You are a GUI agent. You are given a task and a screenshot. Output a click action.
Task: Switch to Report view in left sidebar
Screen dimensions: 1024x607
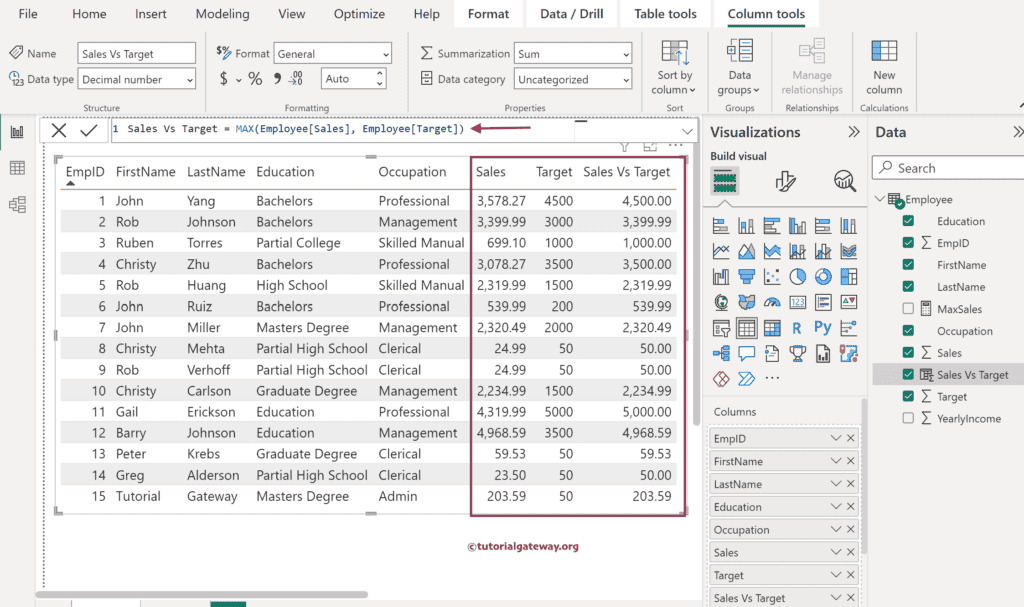[x=17, y=132]
